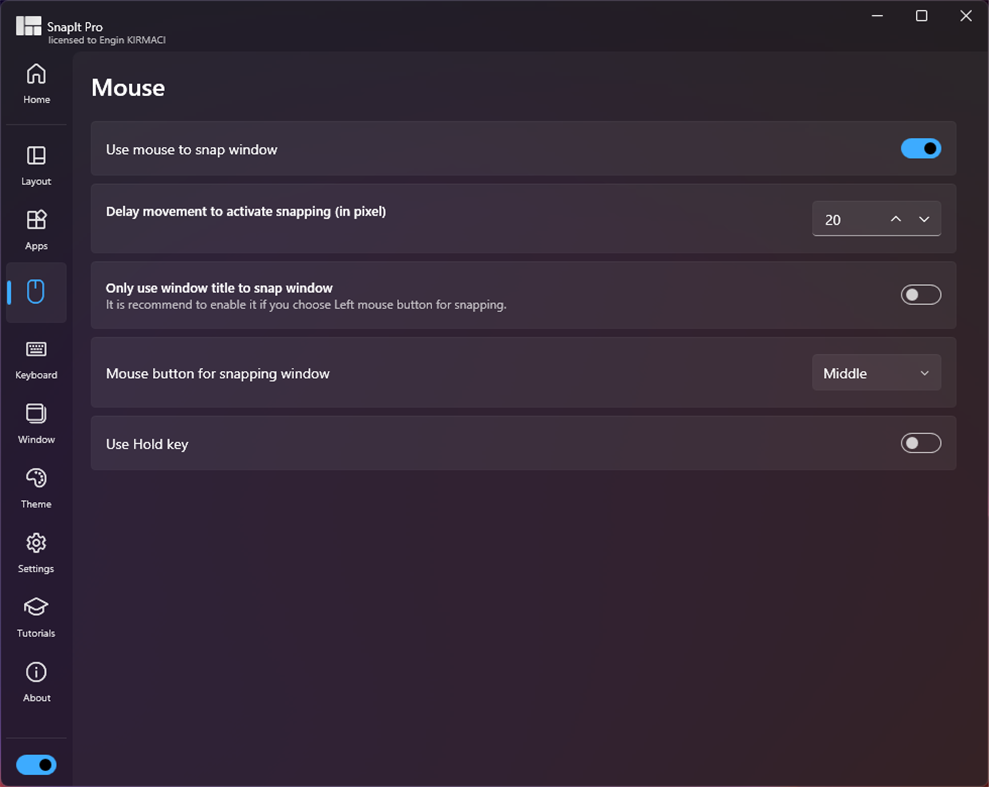Open the Apps sidebar icon
The image size is (989, 787).
36,221
